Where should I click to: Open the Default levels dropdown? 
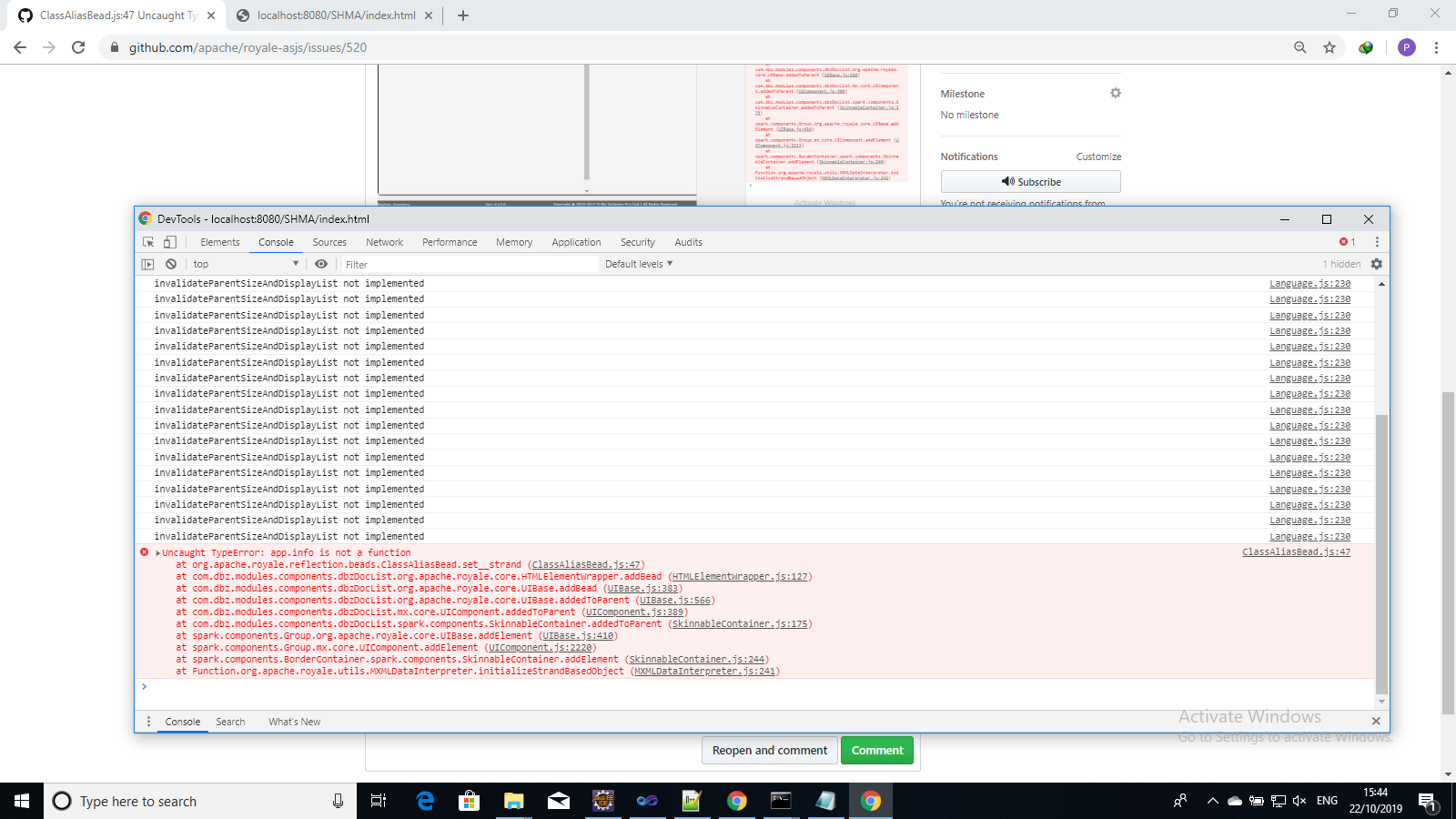(x=639, y=264)
